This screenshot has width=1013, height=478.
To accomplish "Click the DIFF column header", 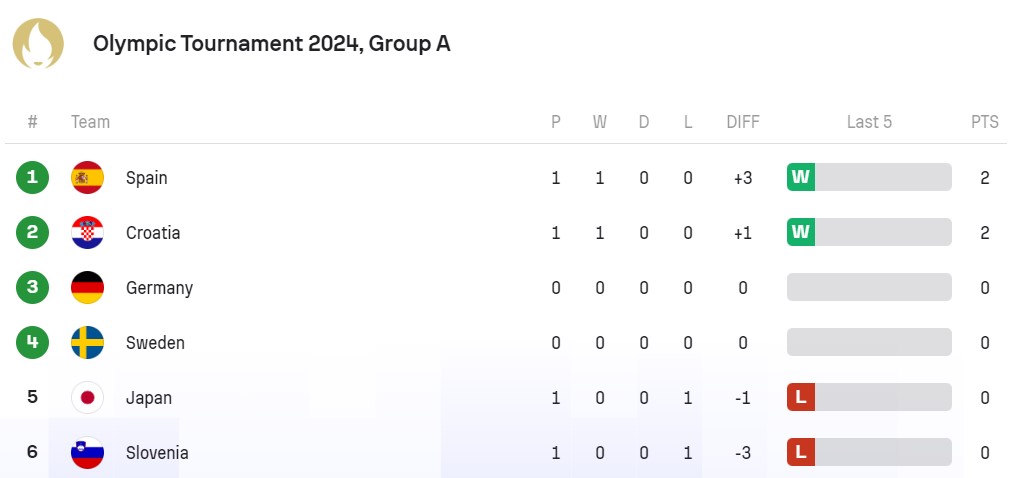I will 743,122.
